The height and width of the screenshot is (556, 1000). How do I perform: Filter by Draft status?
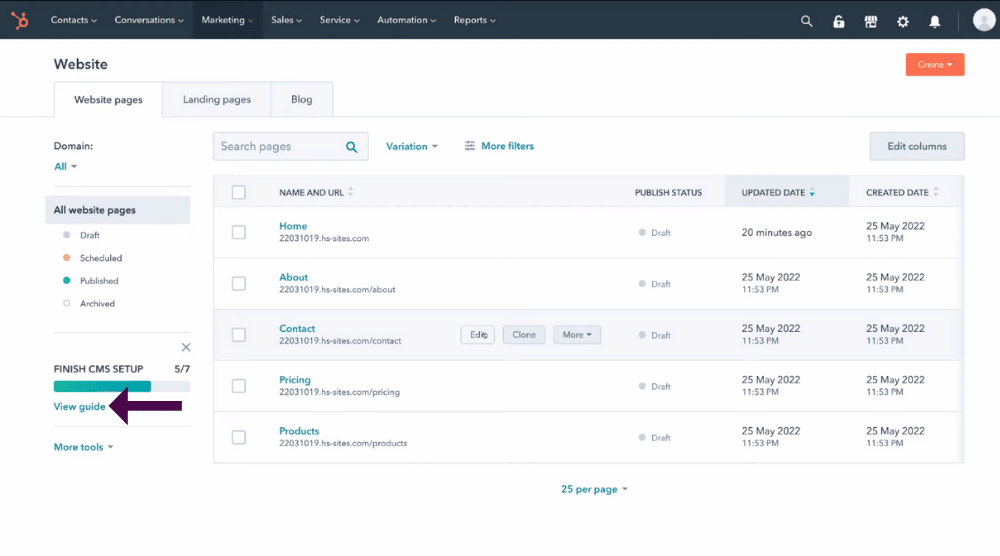[x=89, y=235]
